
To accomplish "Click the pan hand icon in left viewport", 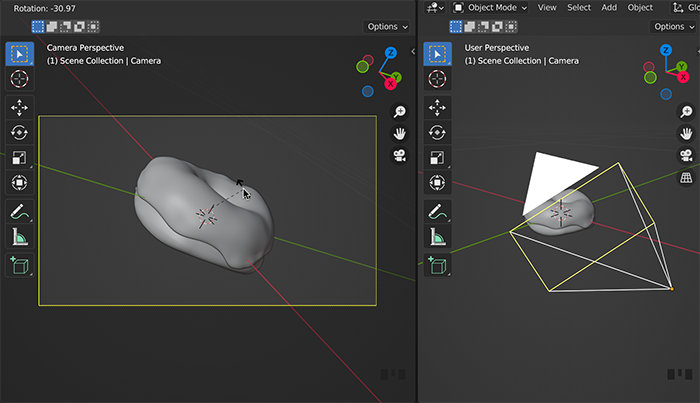I will click(x=400, y=133).
